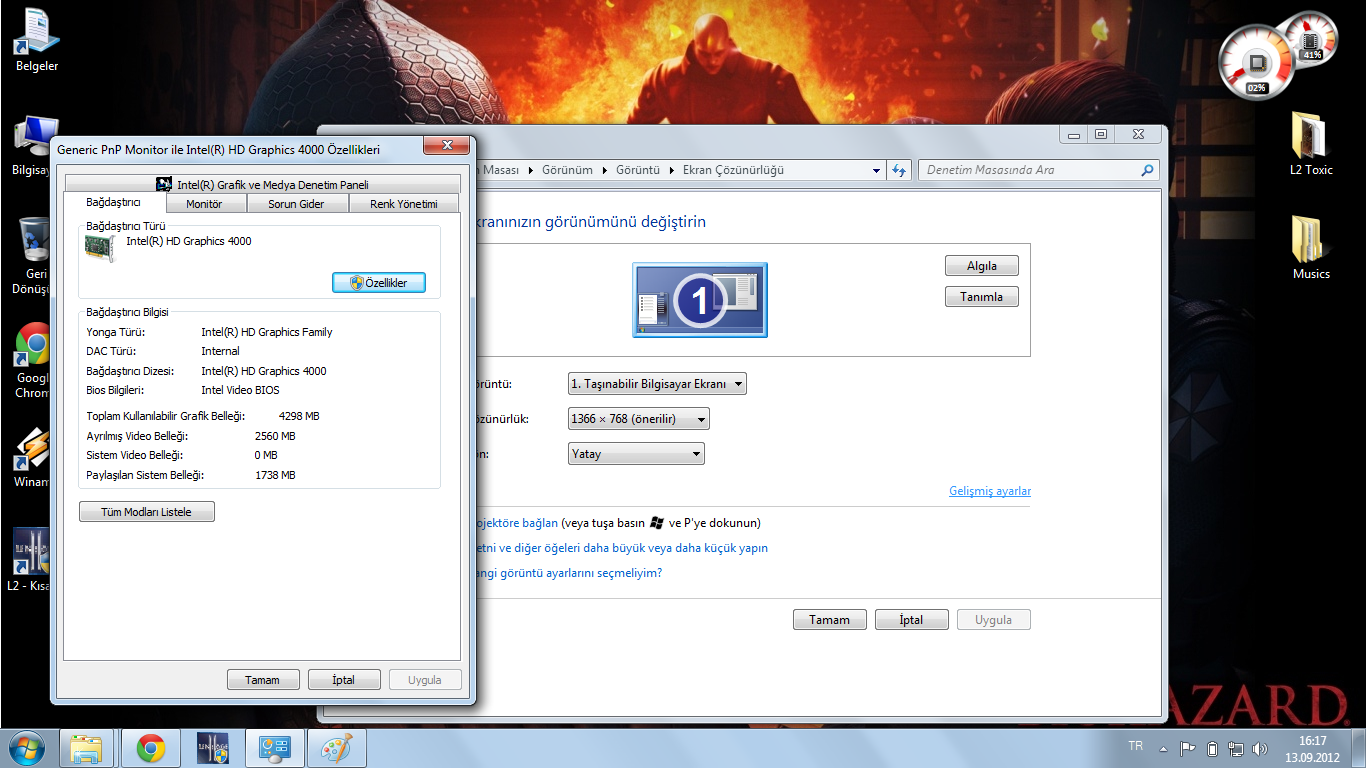Click İptal in the Ekran Çözünürlüğü window
Viewport: 1366px width, 768px height.
coord(912,620)
